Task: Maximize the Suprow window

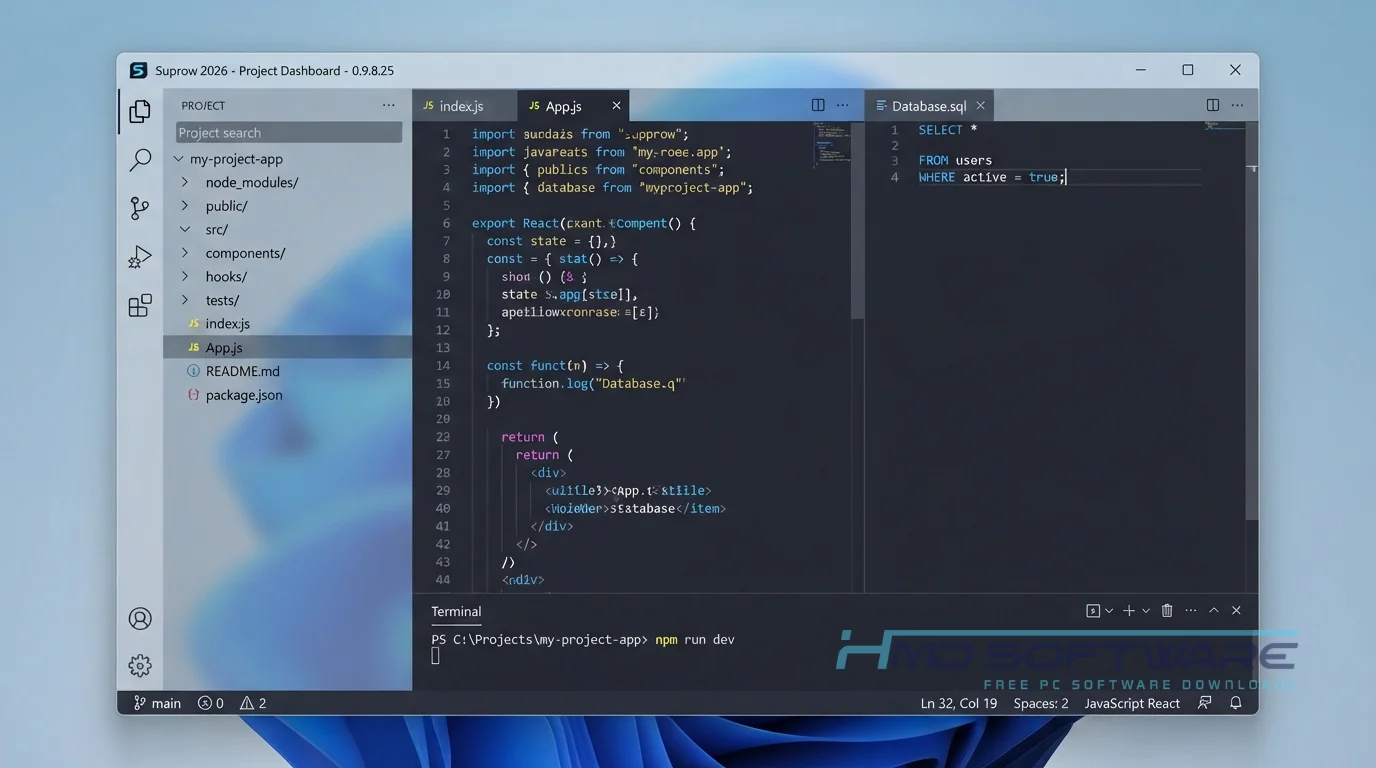Action: (x=1188, y=70)
